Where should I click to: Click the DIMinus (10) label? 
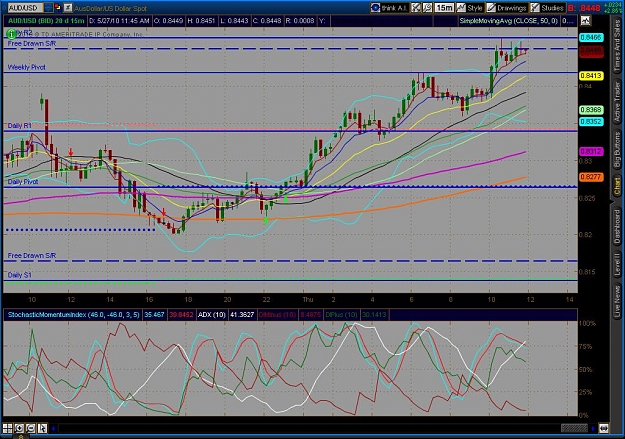[x=277, y=315]
